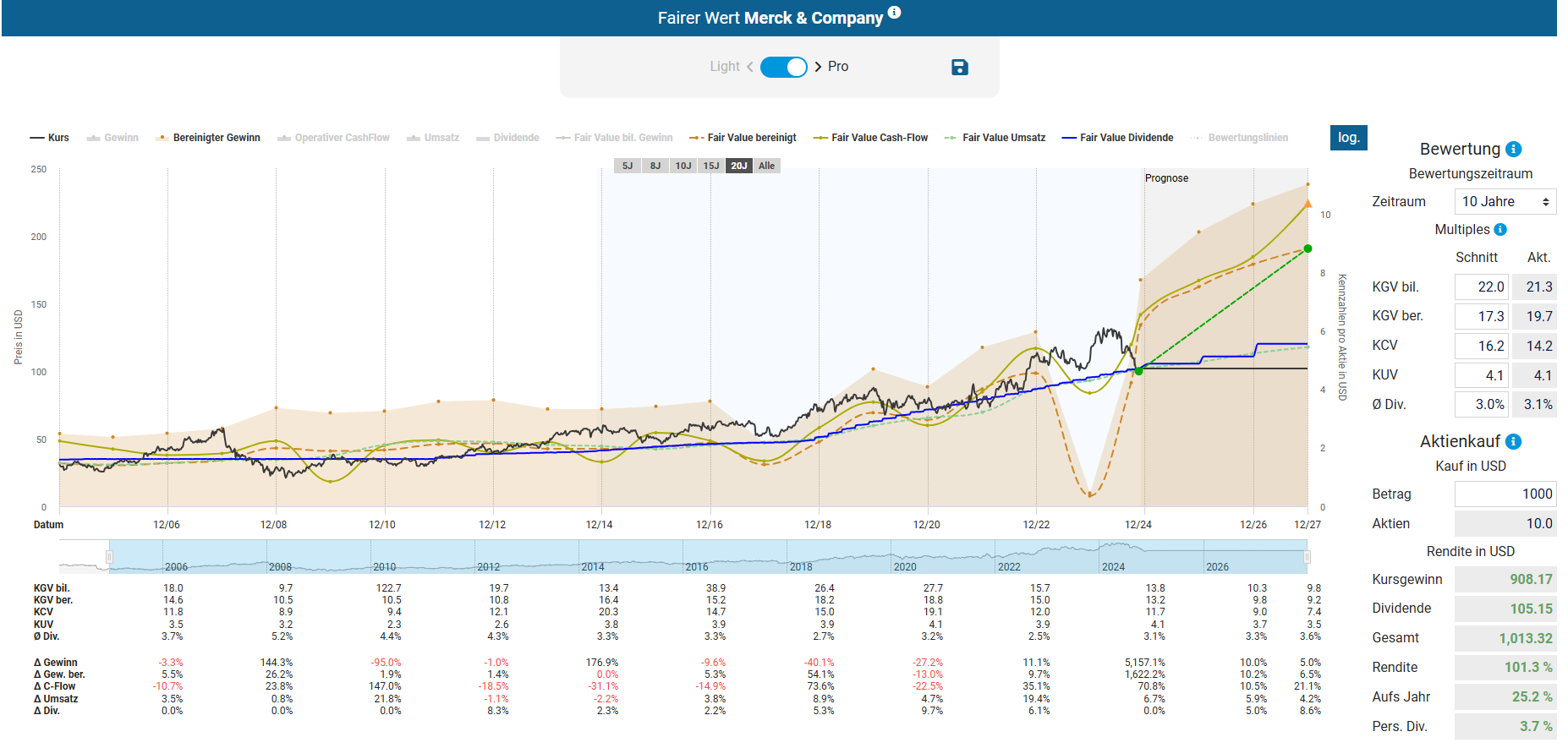Screen dimensions: 1568x748
Task: Select the Alle time range
Action: pyautogui.click(x=766, y=166)
